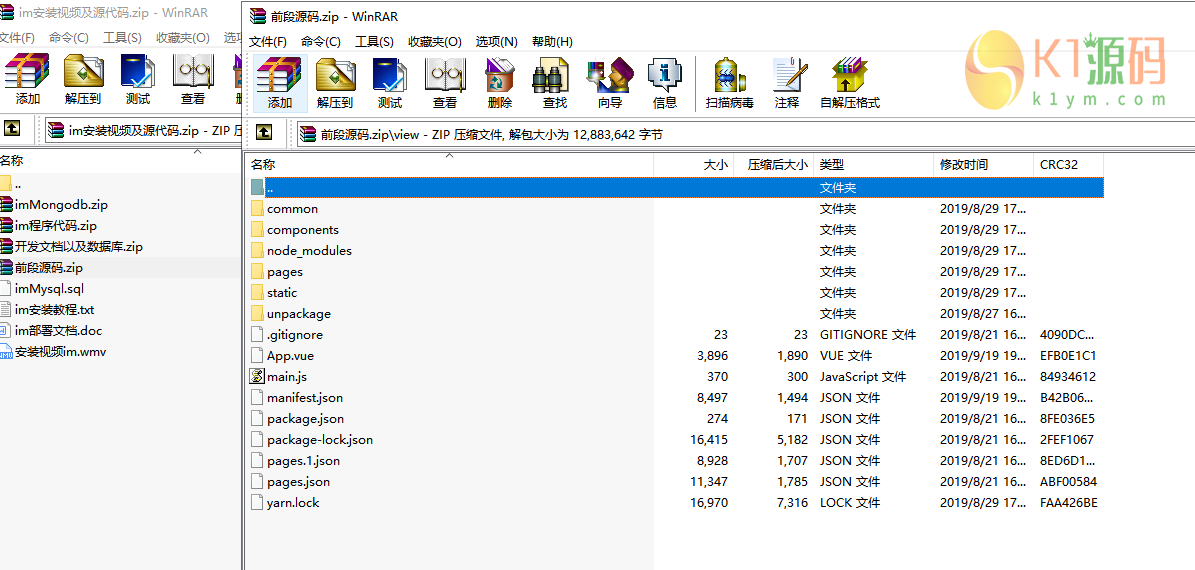Click the Add (添加) toolbar icon in 前段源码.zip window
This screenshot has height=570, width=1195.
(280, 82)
